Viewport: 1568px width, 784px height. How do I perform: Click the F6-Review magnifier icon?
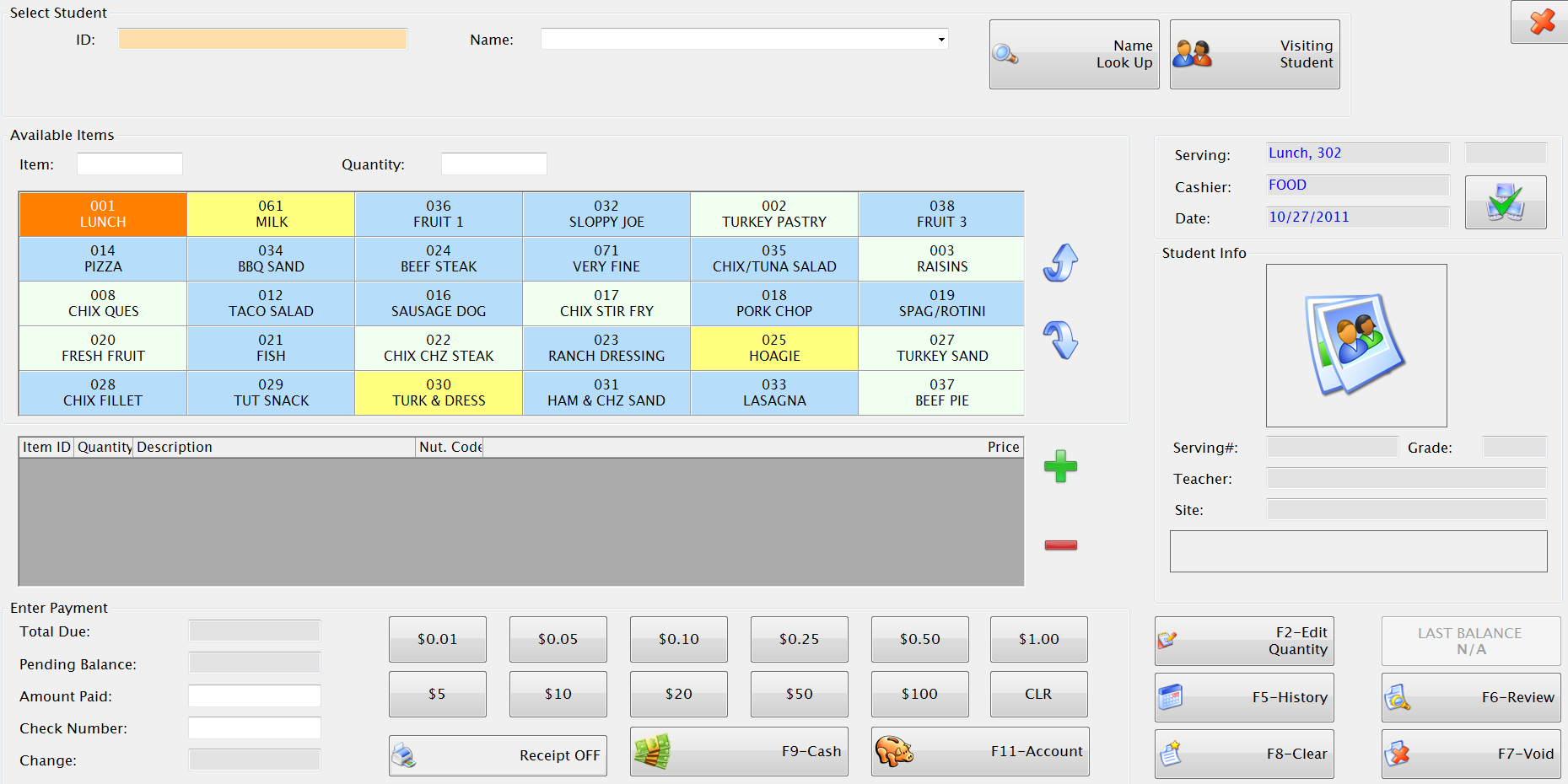pyautogui.click(x=1399, y=697)
